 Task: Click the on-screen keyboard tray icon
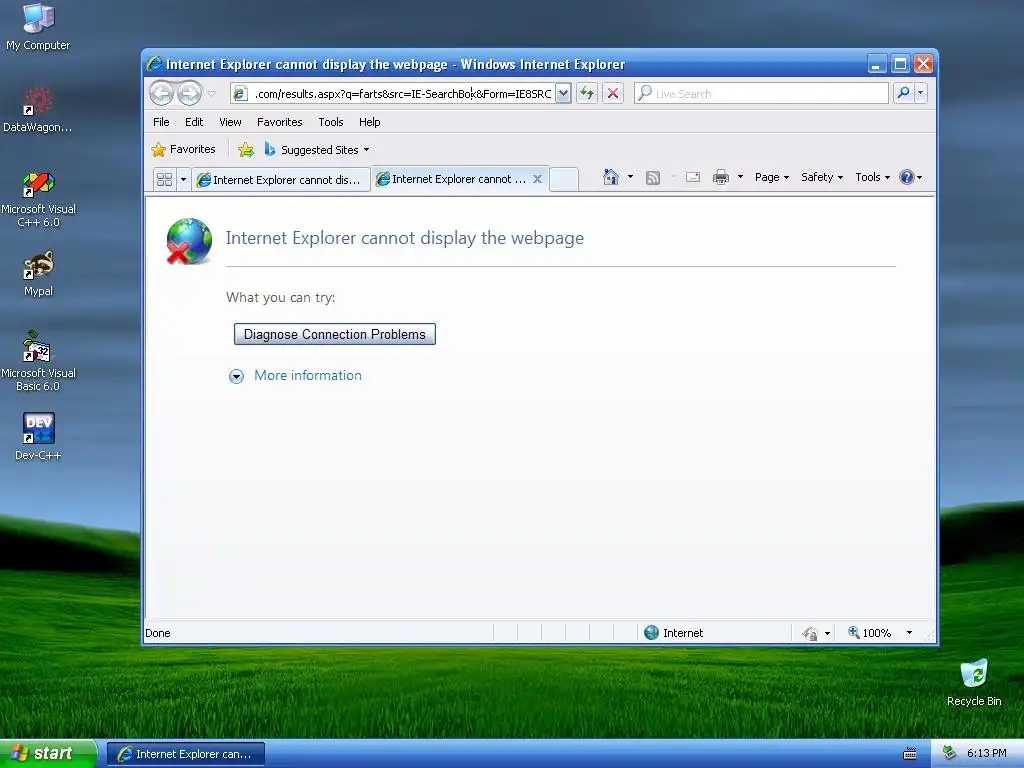[x=910, y=754]
